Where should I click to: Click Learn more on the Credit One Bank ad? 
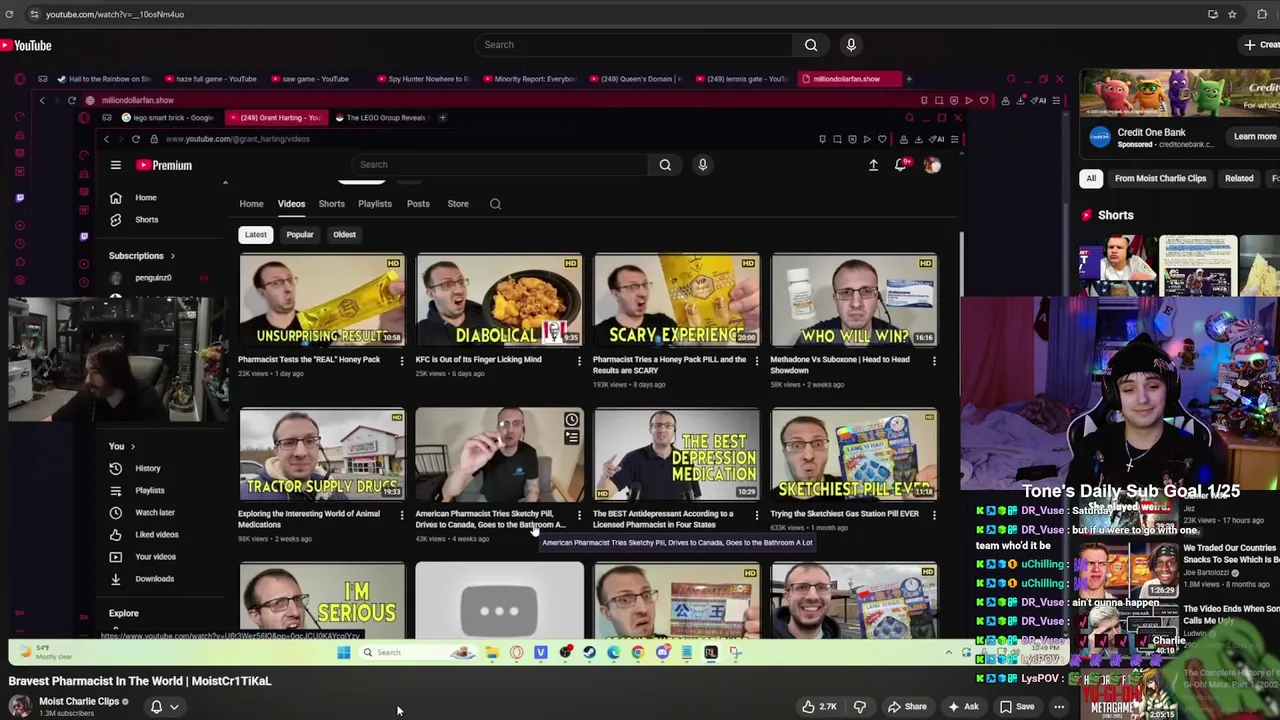pos(1254,137)
